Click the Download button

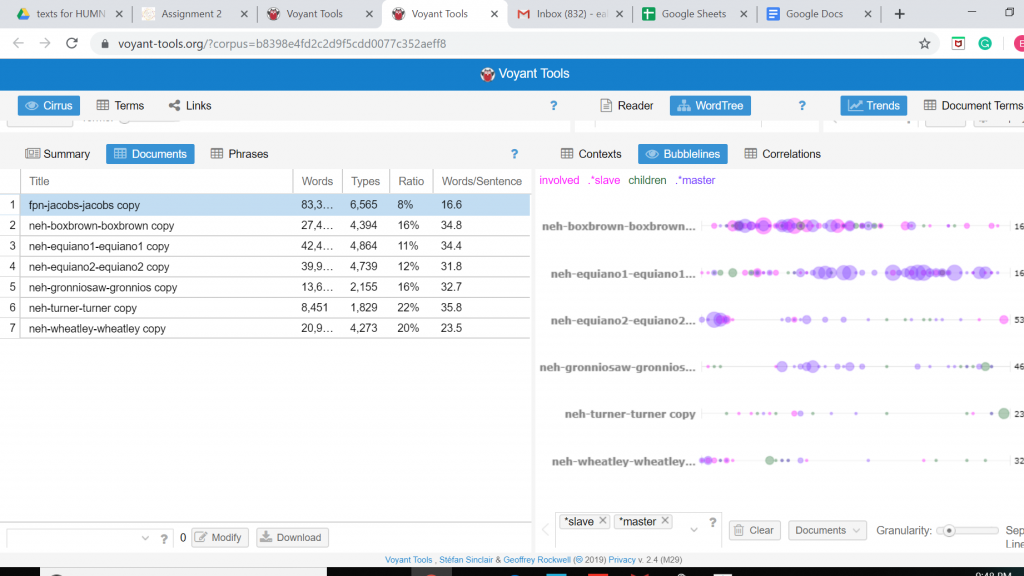[292, 537]
